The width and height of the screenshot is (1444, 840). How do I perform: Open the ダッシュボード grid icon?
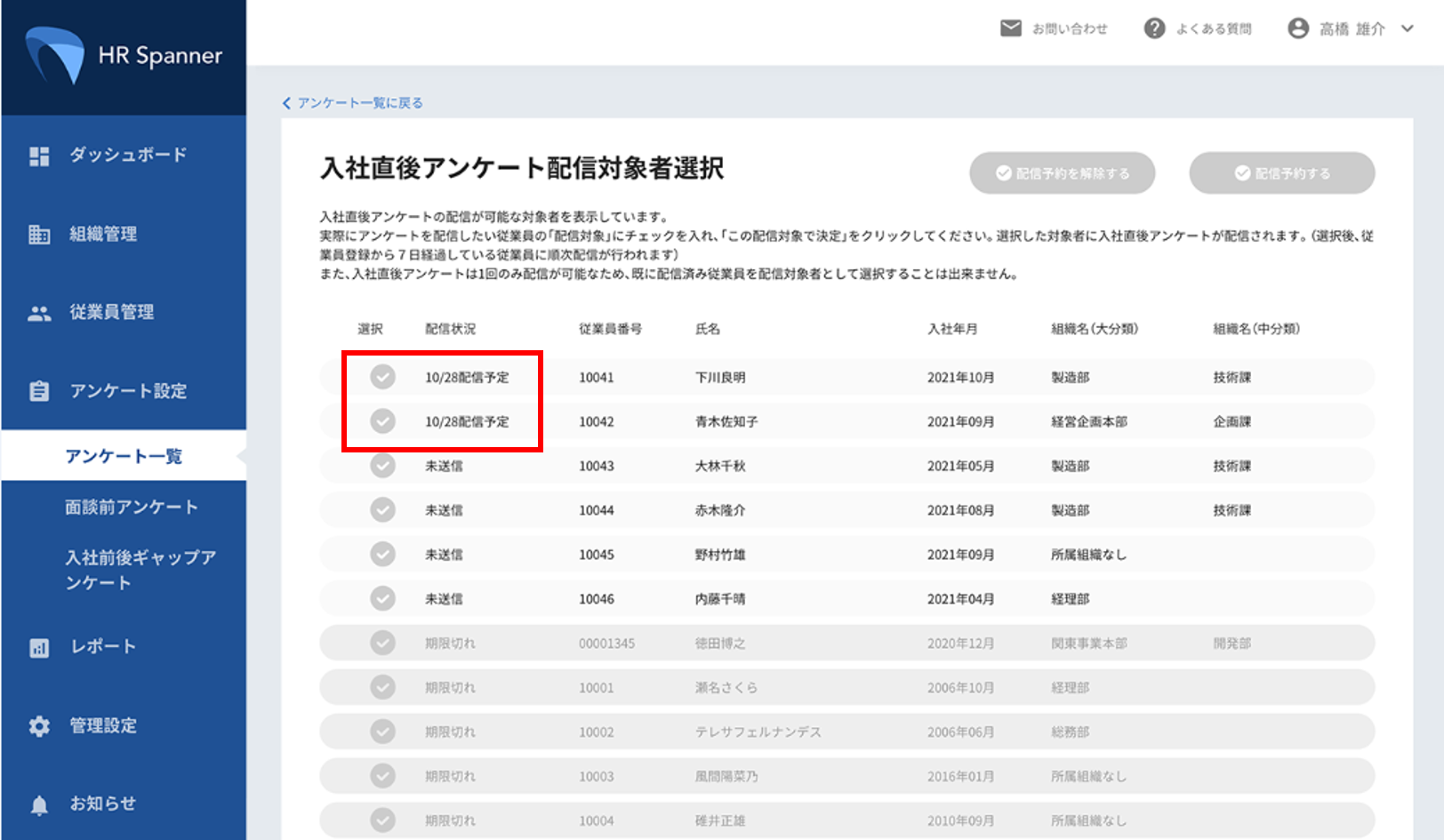coord(39,156)
